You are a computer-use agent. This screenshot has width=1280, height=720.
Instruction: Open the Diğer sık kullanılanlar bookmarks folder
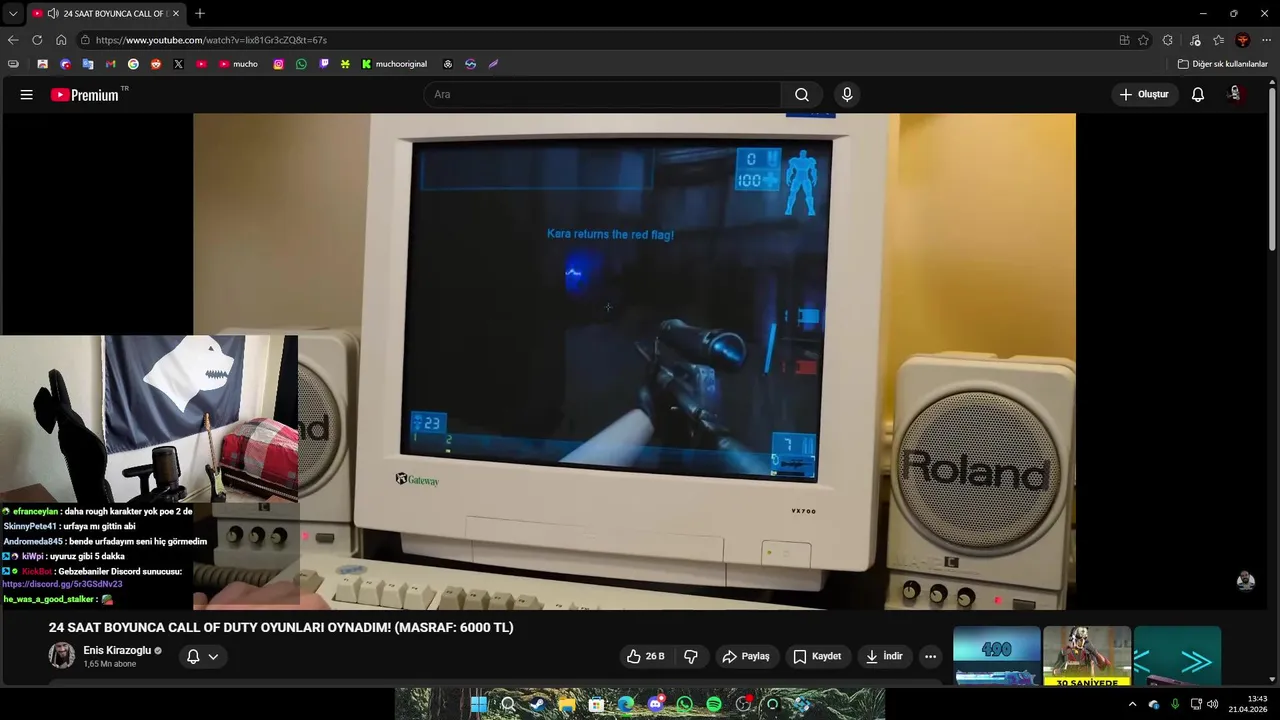(x=1222, y=64)
